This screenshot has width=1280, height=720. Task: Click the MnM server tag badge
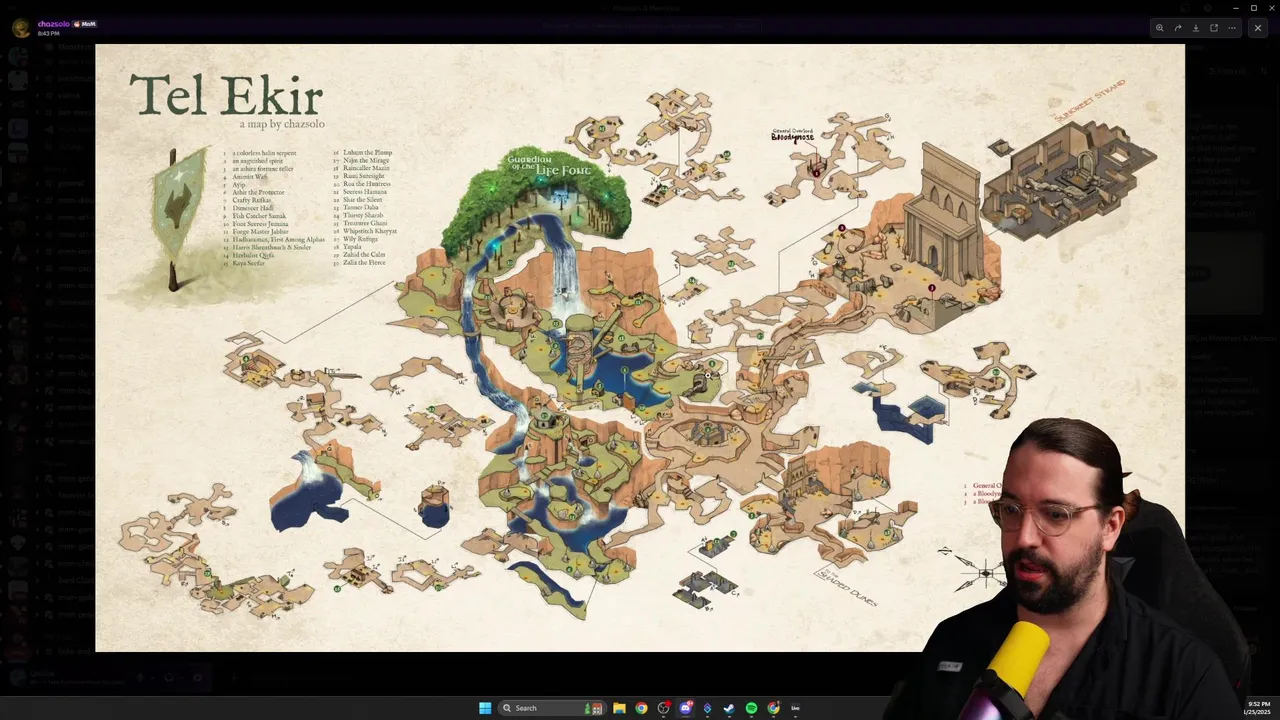tap(85, 23)
